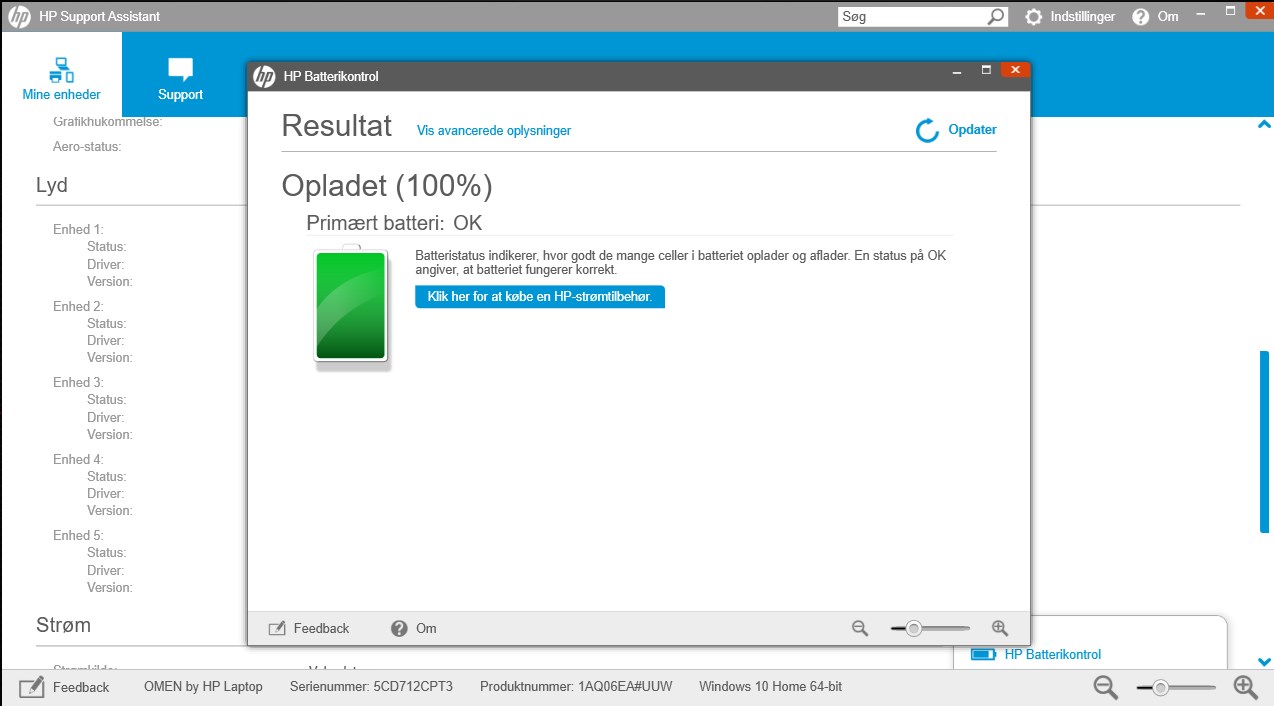The width and height of the screenshot is (1274, 706).
Task: Click the Windows 10 Home 64-bit text
Action: [770, 687]
